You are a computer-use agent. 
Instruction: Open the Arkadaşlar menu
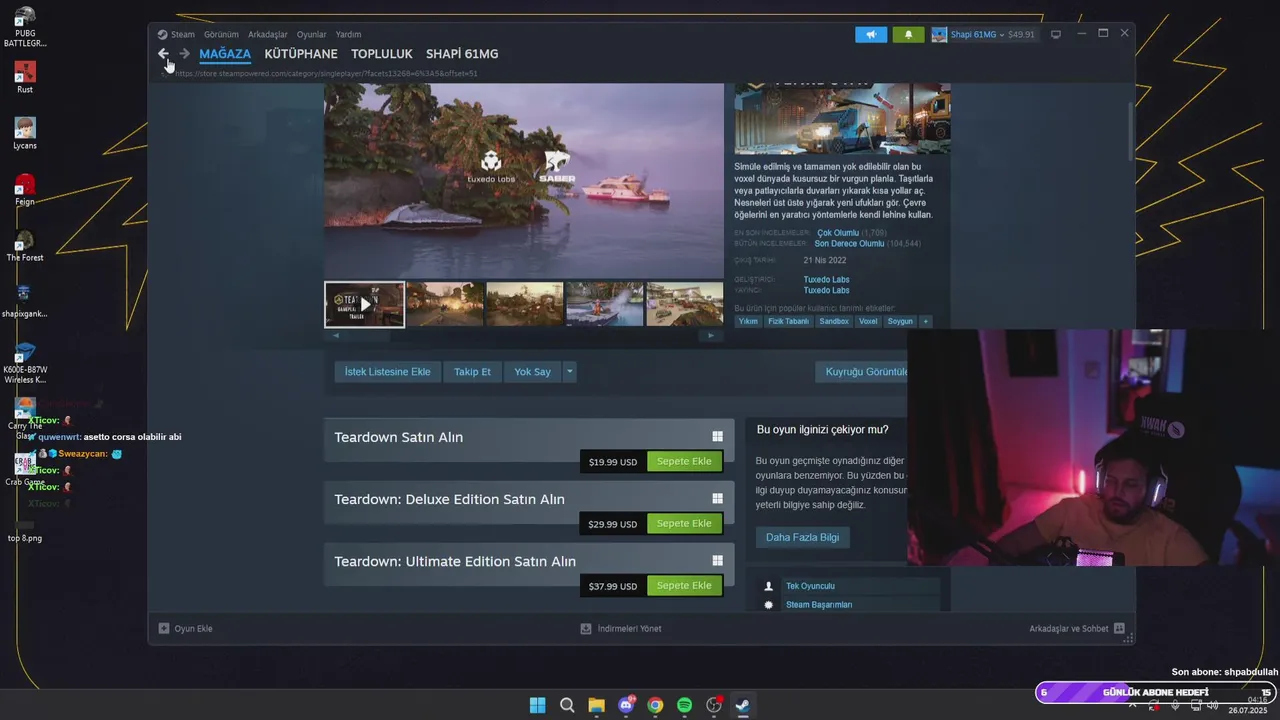(x=267, y=34)
